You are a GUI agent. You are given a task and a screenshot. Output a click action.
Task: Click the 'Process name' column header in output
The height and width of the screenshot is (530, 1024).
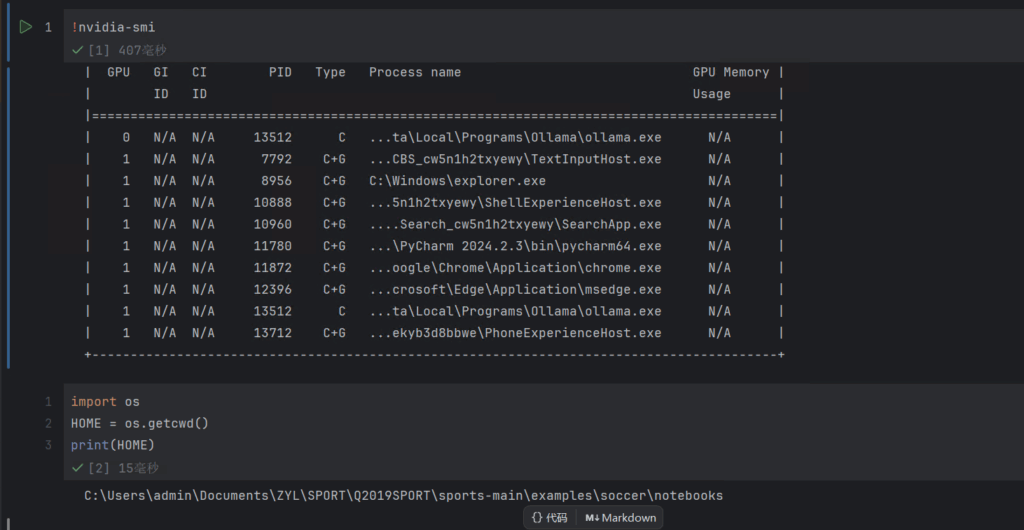click(414, 72)
